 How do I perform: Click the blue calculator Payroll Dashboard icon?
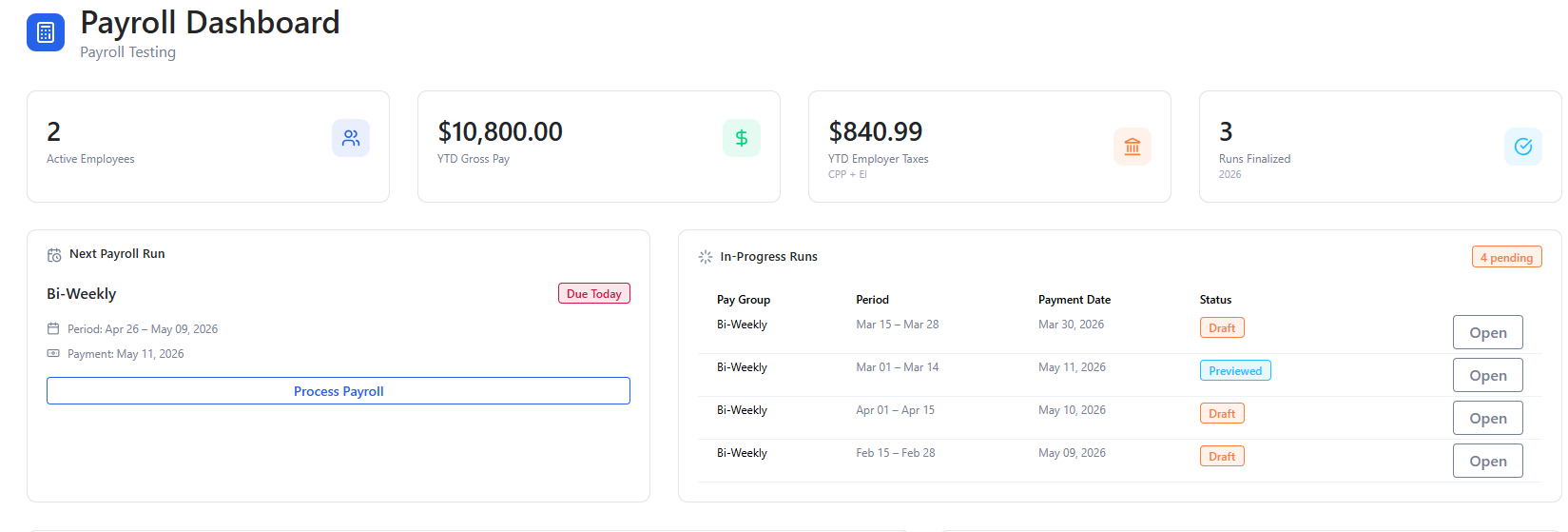pos(46,32)
